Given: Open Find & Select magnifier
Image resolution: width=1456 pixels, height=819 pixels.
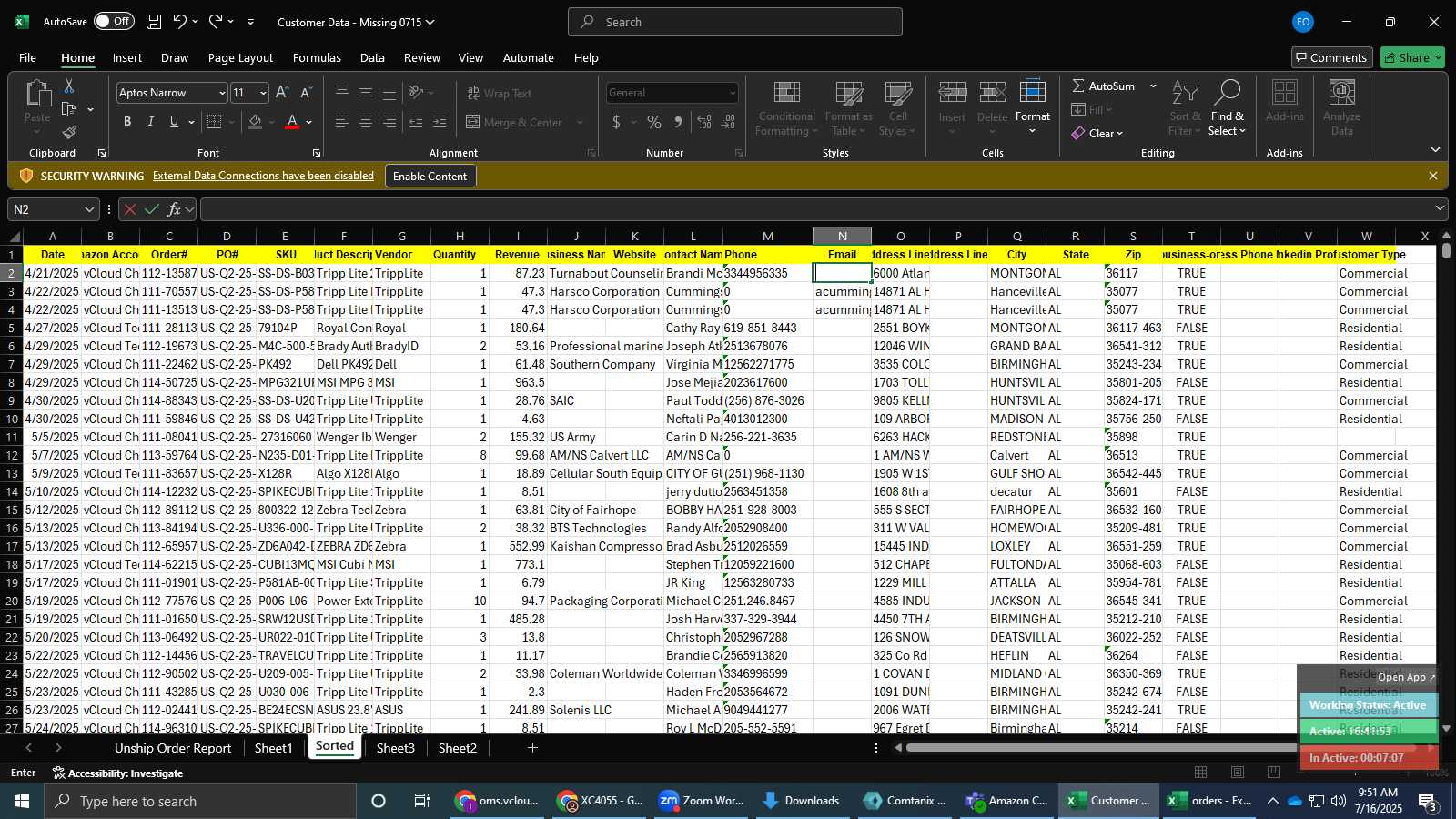Looking at the screenshot, I should click(1228, 107).
